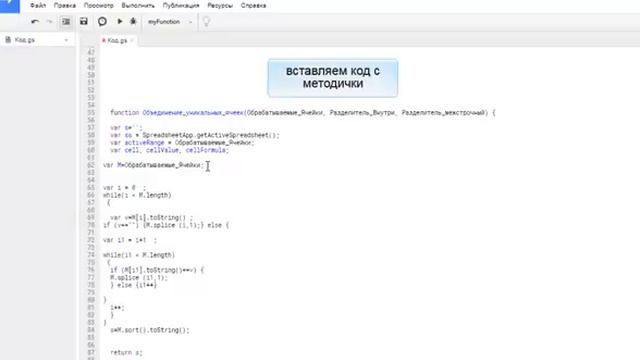Viewport: 640px width, 360px height.
Task: Run the script with play icon
Action: pyautogui.click(x=120, y=21)
